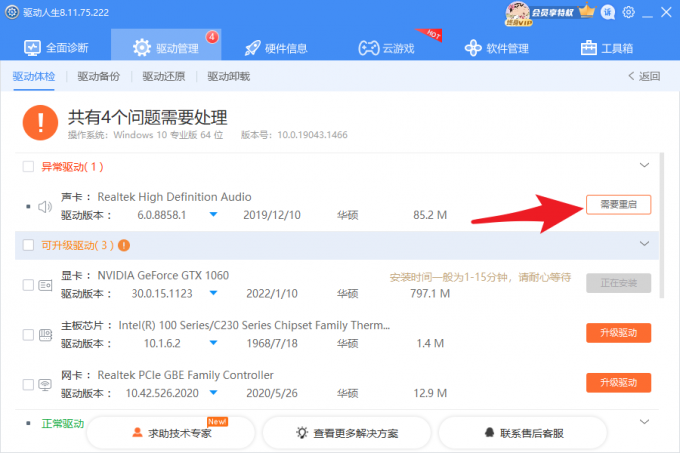
Task: Click the NVIDIA GeForce GTX 1060 name
Action: tap(163, 275)
